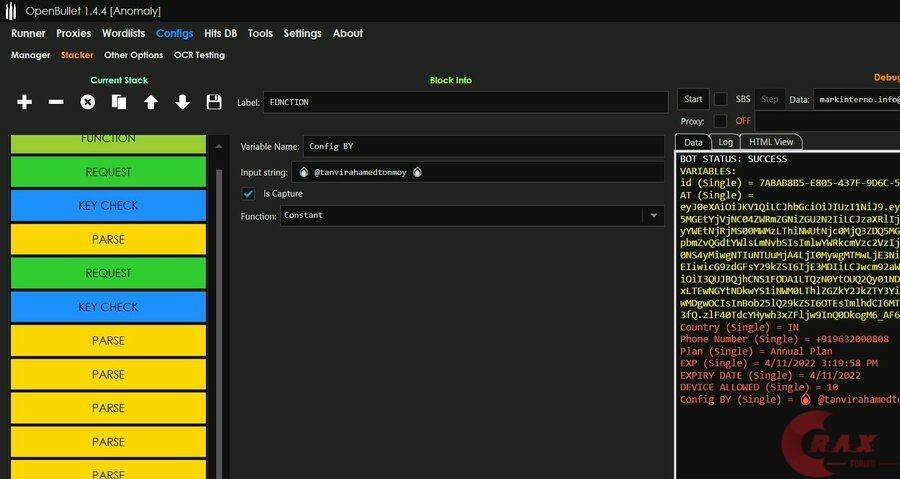Save the config with the floppy icon

[x=214, y=103]
